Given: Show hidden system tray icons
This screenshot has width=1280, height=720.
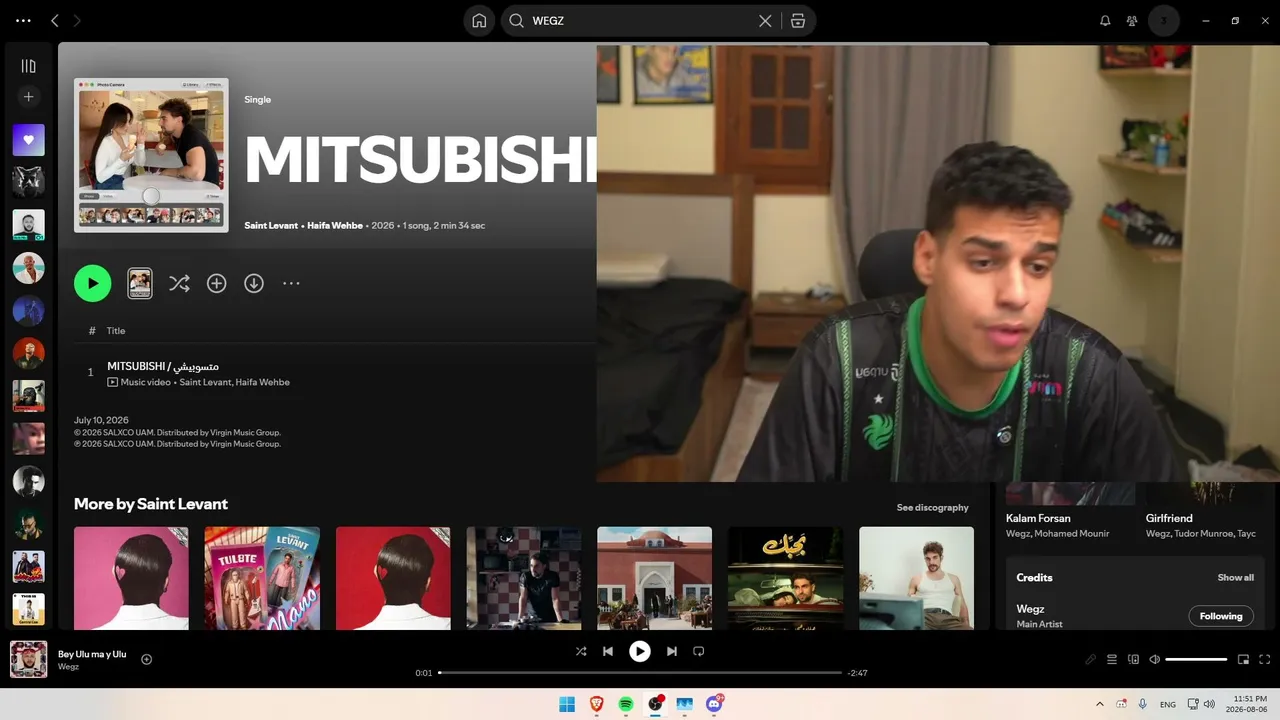Looking at the screenshot, I should pos(1100,704).
